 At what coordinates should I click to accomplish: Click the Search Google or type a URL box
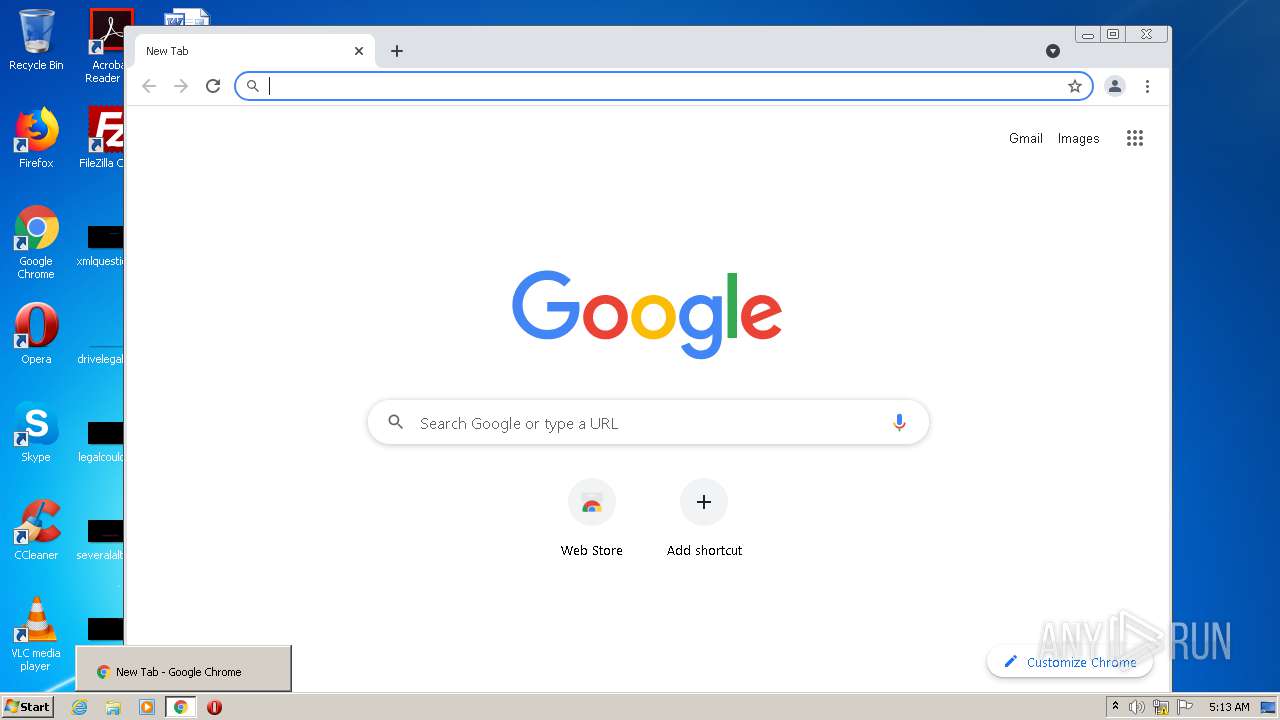click(x=648, y=423)
